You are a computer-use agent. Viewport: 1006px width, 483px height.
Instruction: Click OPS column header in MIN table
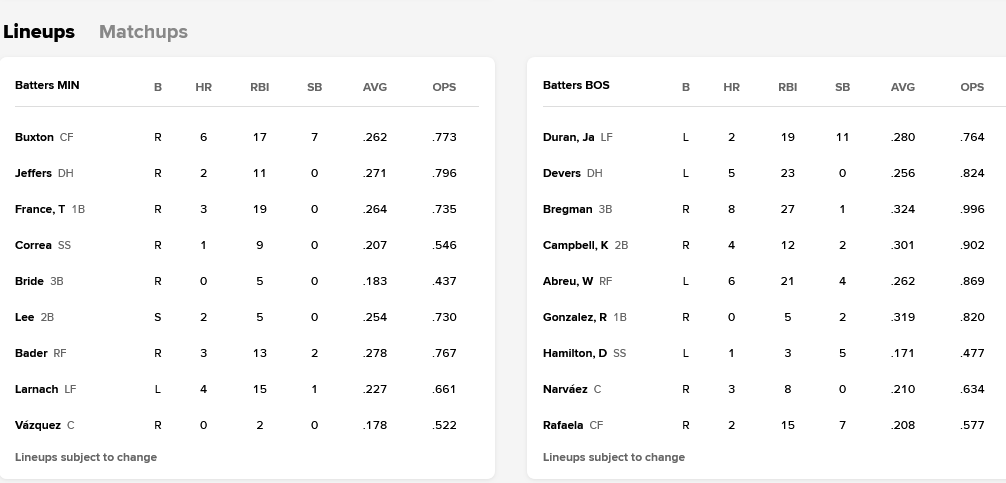tap(444, 87)
